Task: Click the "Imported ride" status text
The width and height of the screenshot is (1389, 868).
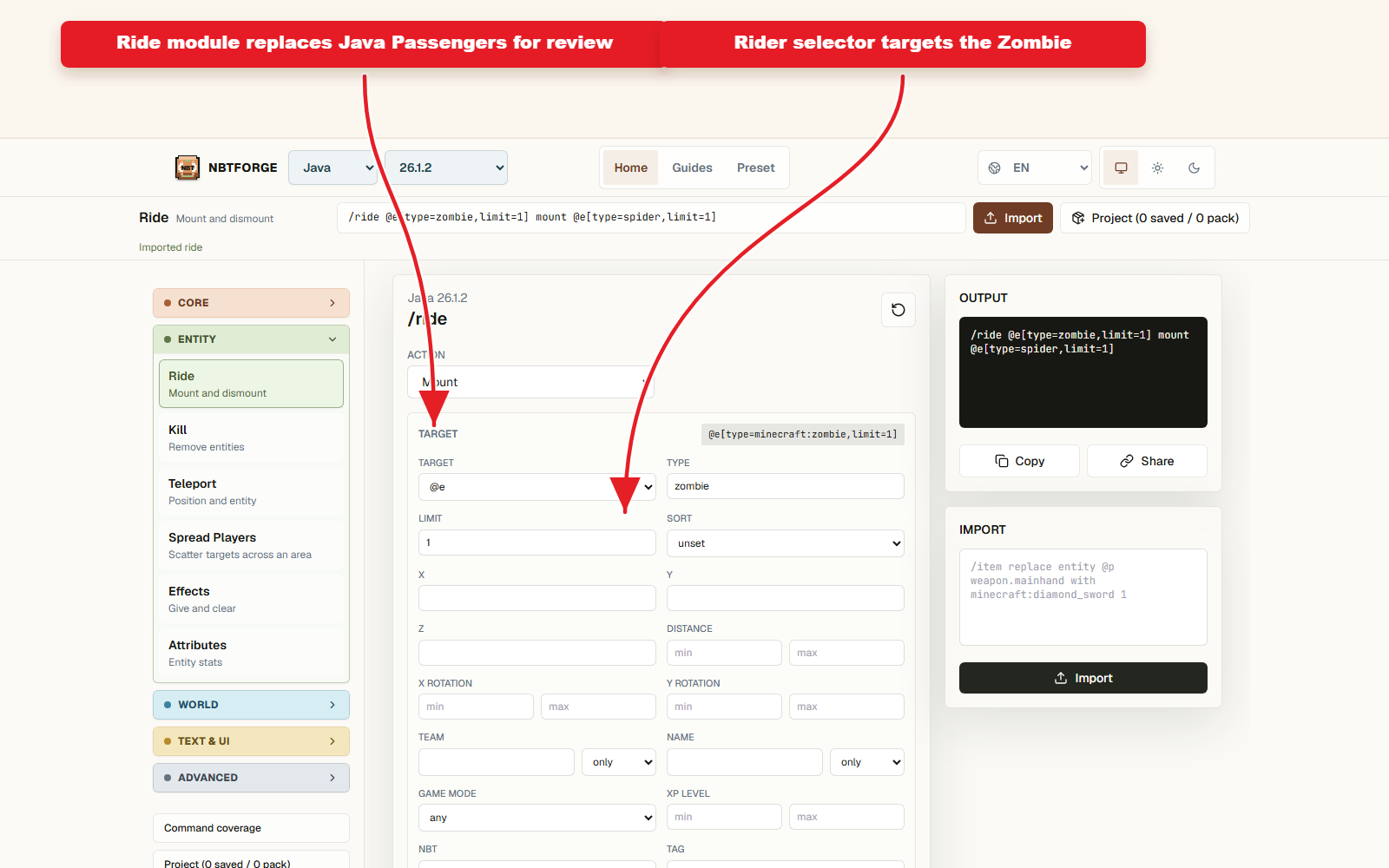Action: click(x=170, y=247)
